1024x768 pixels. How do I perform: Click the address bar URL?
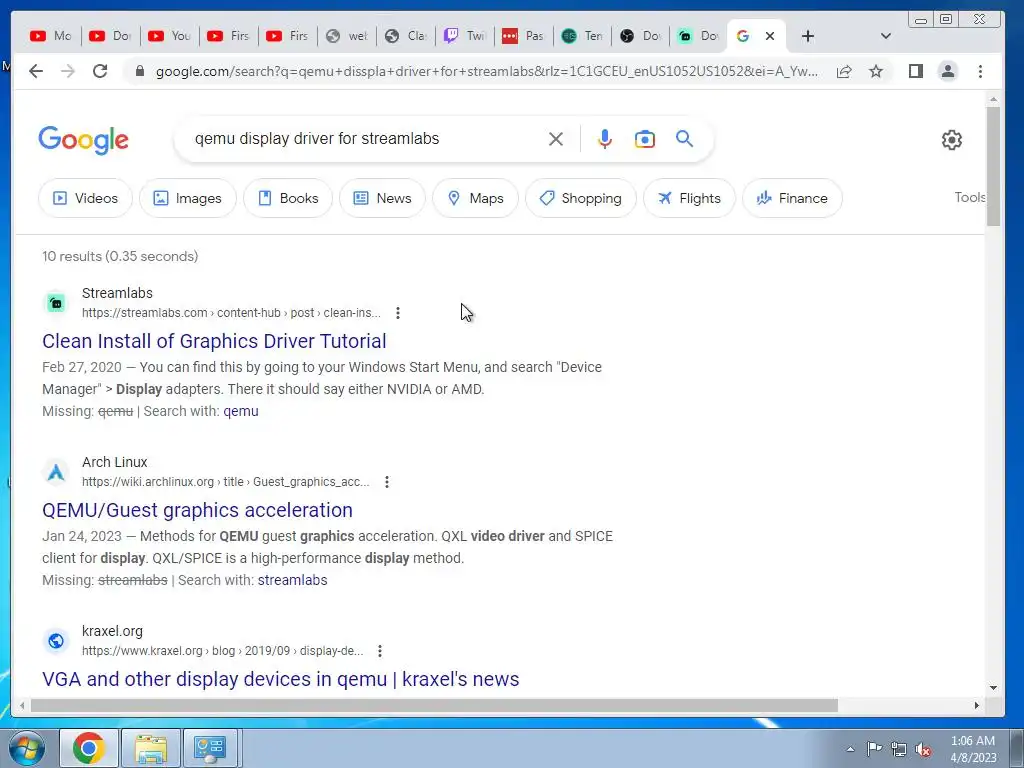[x=487, y=71]
